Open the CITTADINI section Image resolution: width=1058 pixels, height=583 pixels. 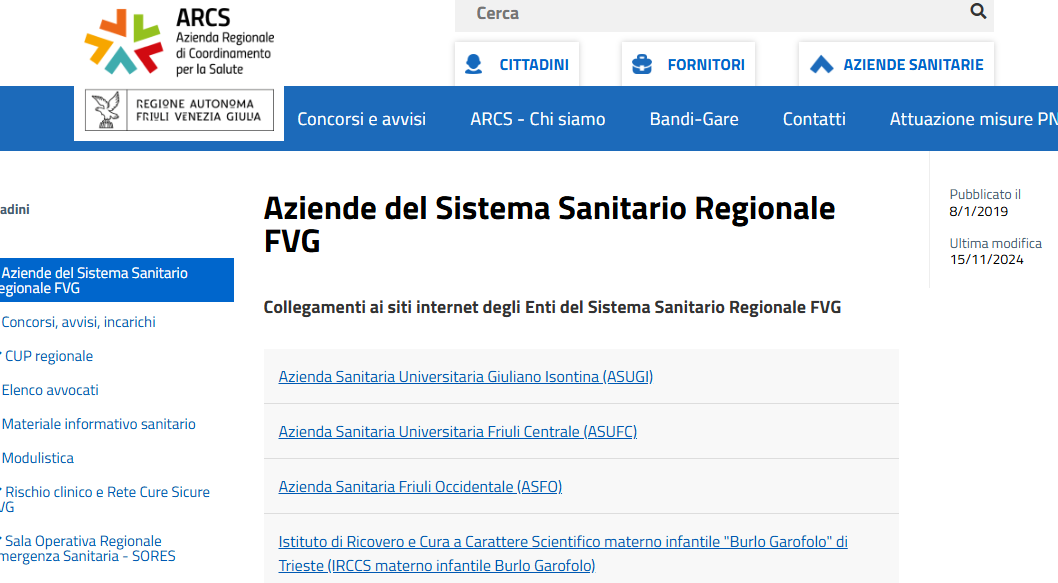[517, 64]
